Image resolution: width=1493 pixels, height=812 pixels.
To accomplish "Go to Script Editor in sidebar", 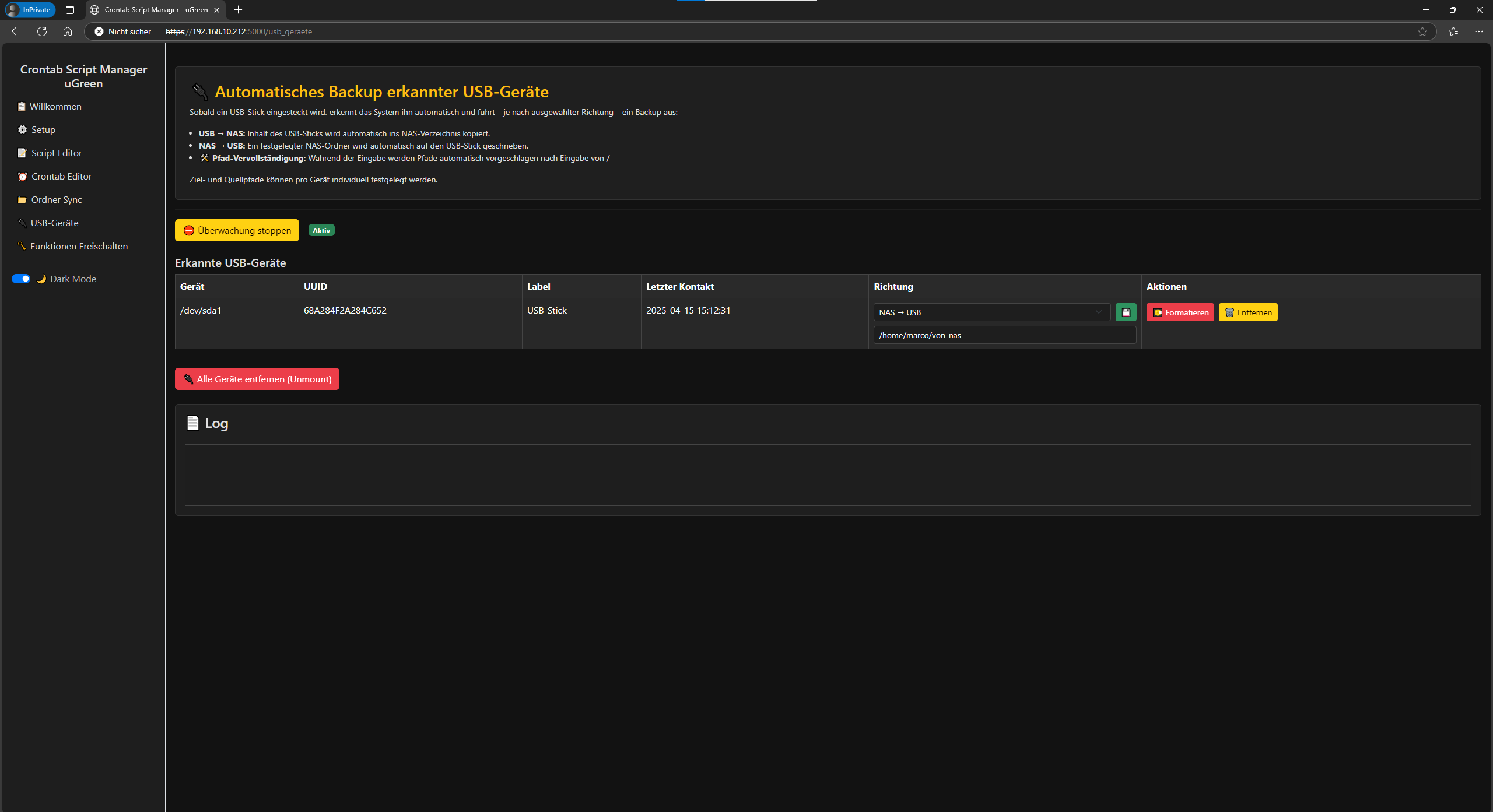I will [50, 153].
